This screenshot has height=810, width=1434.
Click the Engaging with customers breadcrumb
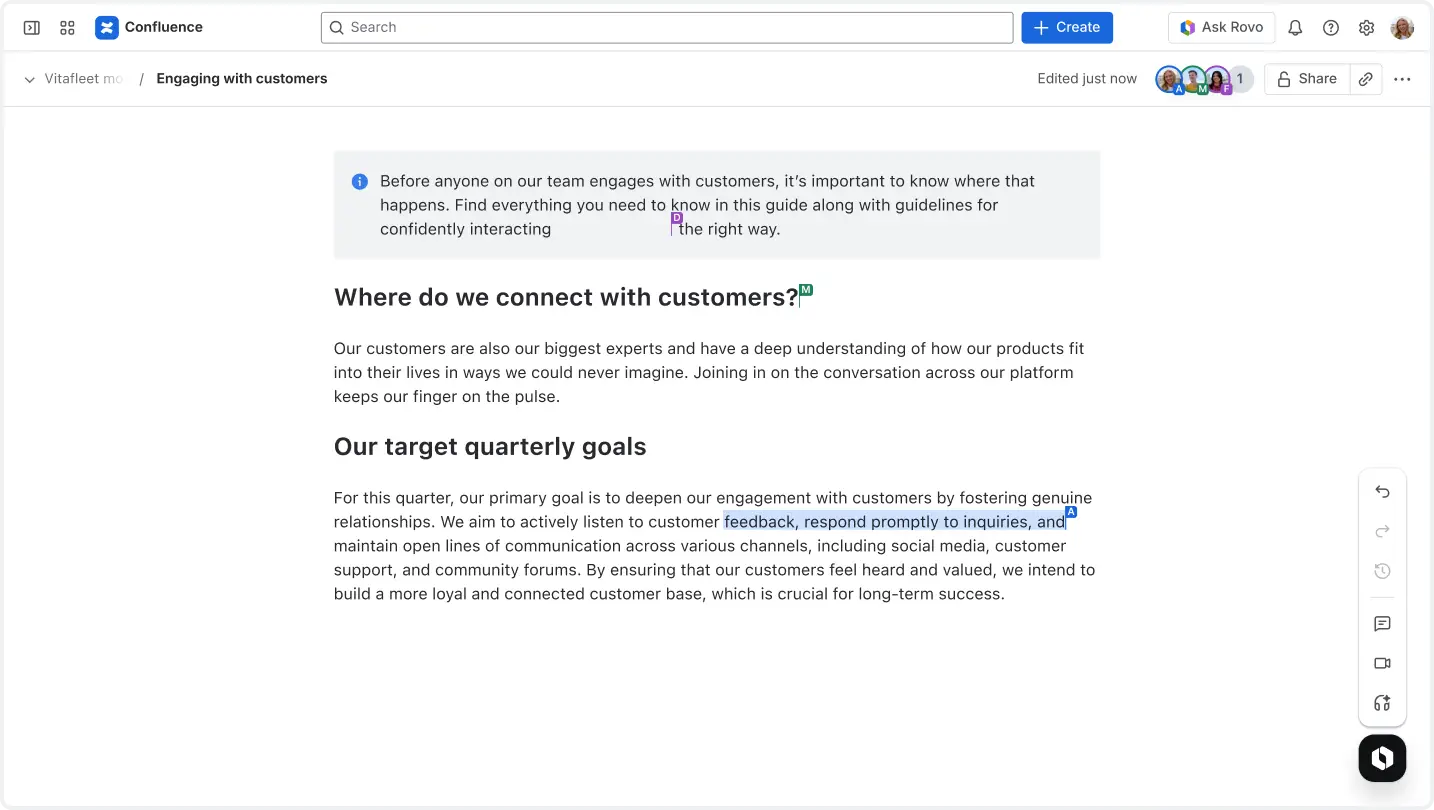pos(242,79)
